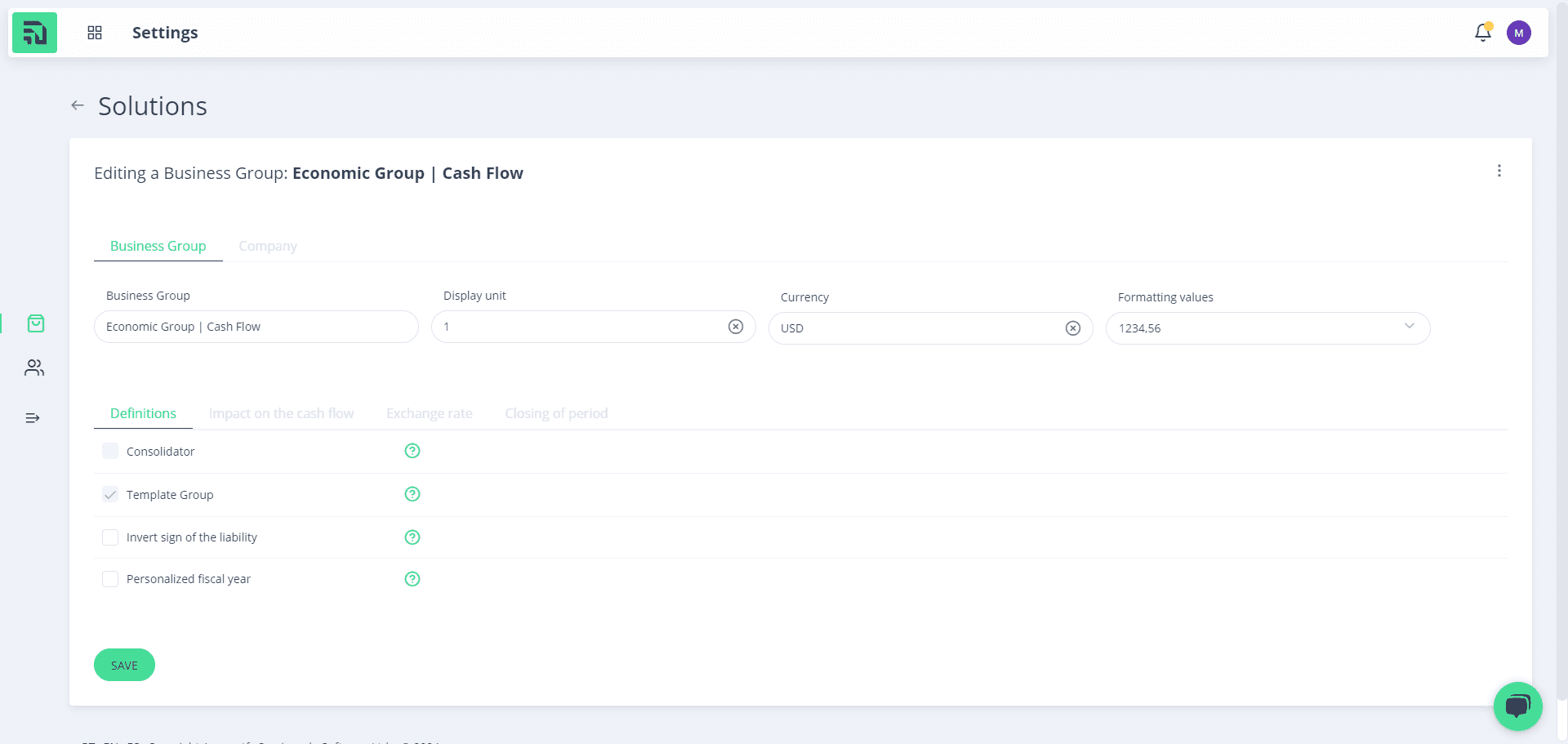Enable Personalized fiscal year checkbox
This screenshot has width=1568, height=744.
tap(110, 579)
